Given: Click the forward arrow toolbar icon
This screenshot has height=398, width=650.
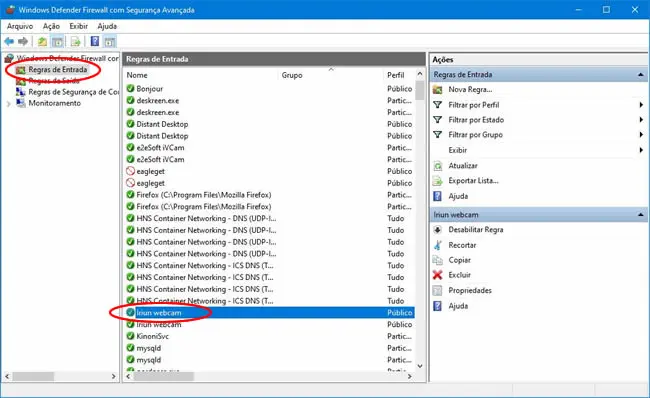Looking at the screenshot, I should (x=23, y=41).
